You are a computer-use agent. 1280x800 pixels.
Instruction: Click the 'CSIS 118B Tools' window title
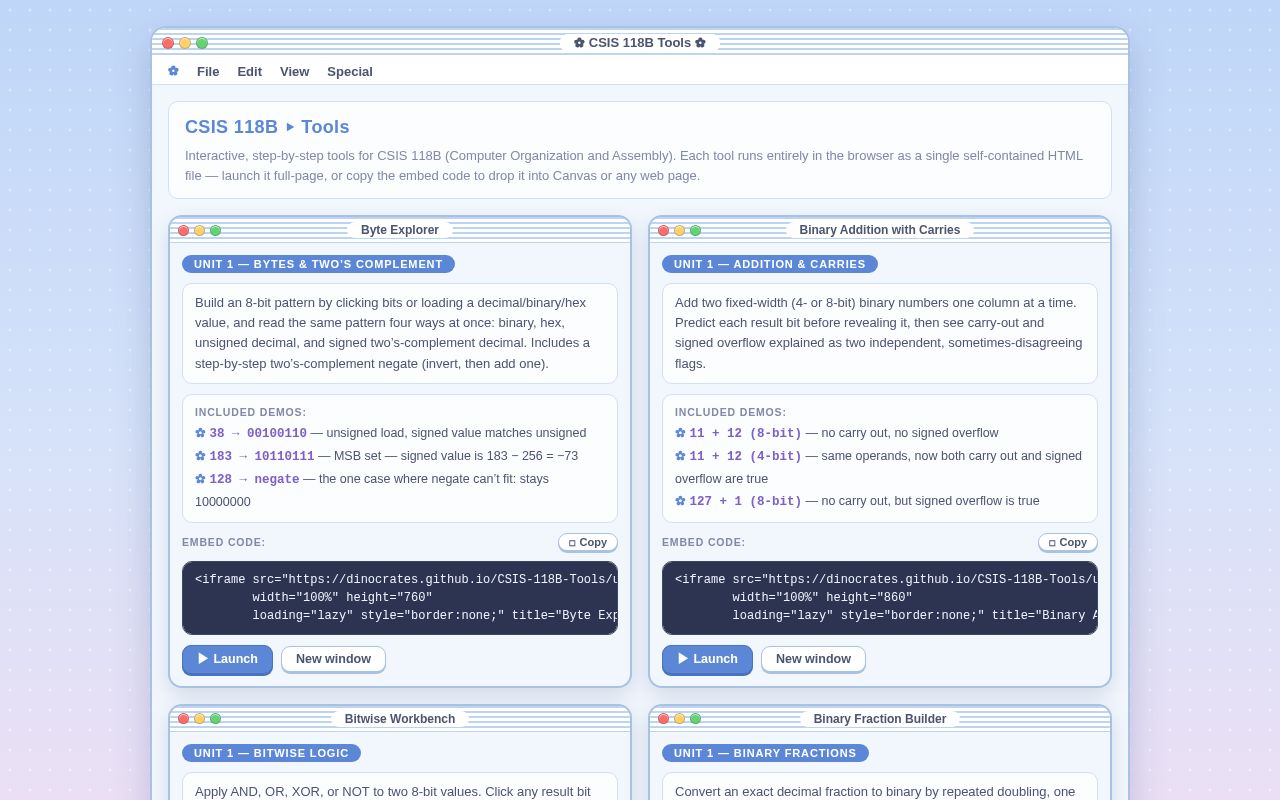pyautogui.click(x=640, y=43)
